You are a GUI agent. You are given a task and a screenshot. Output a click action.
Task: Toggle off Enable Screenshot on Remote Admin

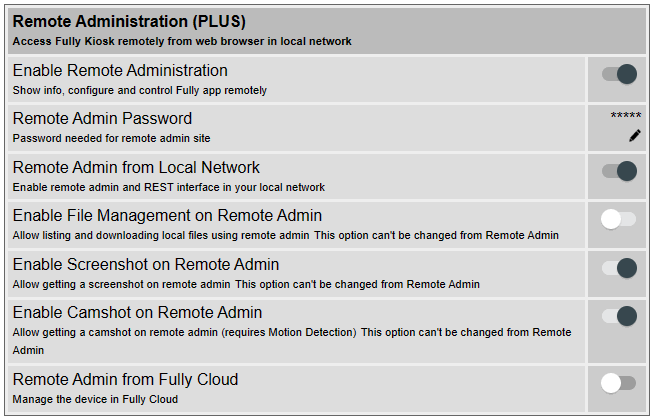(619, 268)
